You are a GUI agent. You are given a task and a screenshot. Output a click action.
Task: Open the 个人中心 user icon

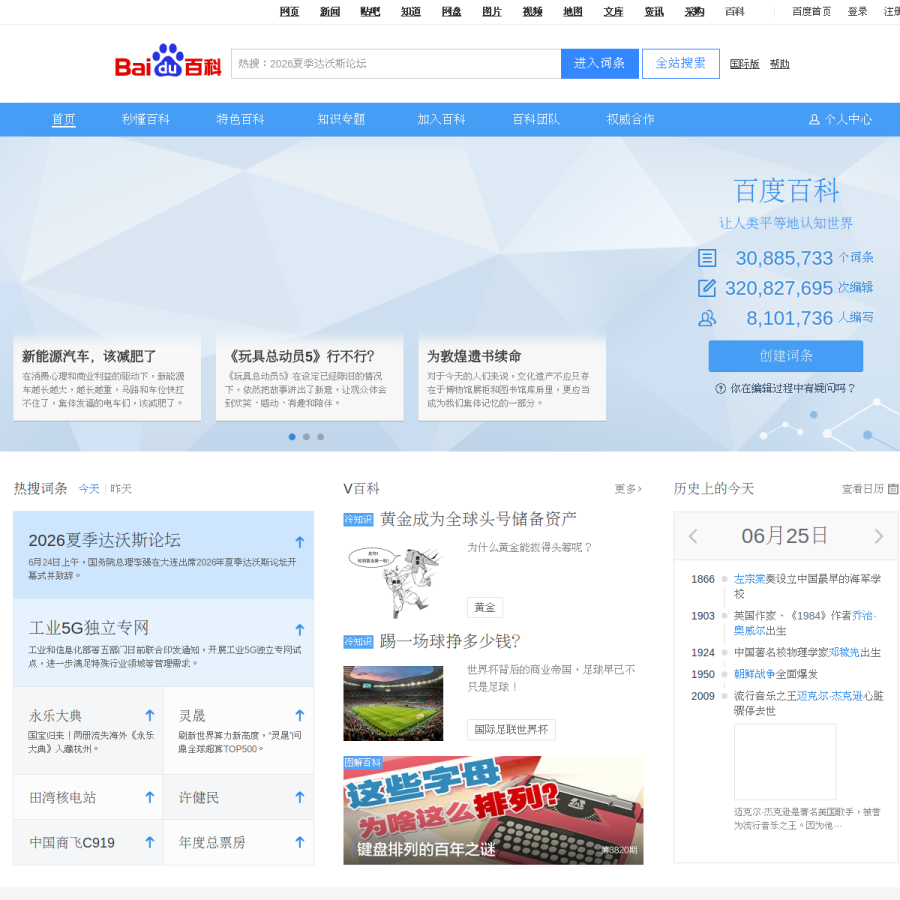[814, 119]
